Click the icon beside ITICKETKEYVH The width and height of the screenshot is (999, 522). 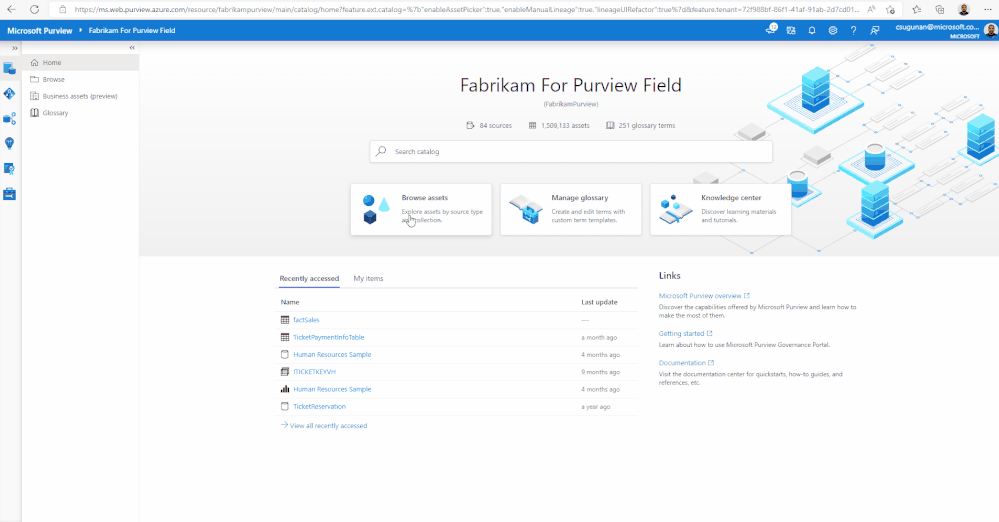tap(285, 372)
